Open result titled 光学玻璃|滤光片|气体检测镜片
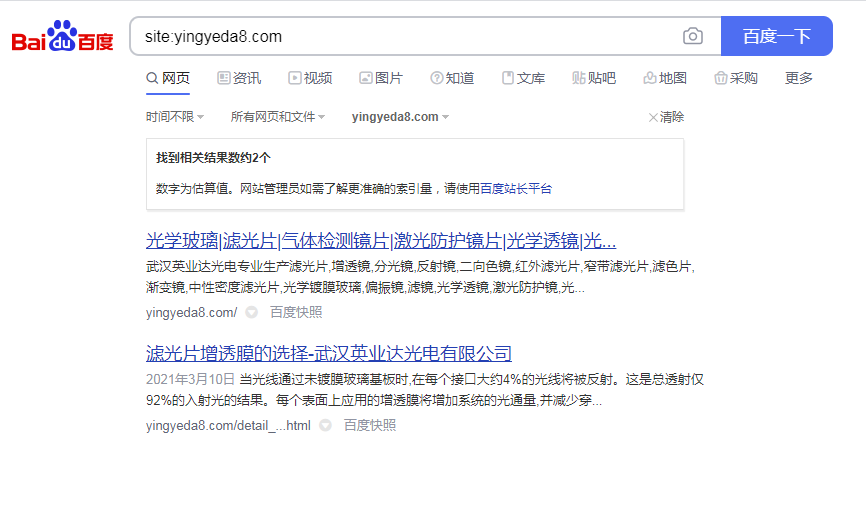The image size is (866, 507). tap(381, 241)
